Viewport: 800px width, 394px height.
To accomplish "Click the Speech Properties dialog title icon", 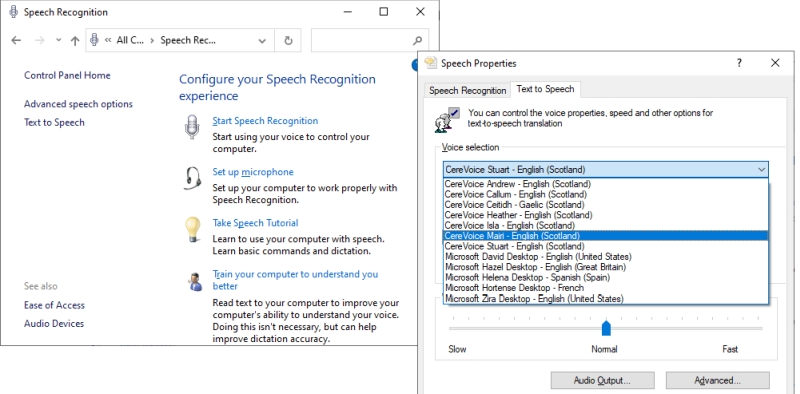I will click(431, 63).
